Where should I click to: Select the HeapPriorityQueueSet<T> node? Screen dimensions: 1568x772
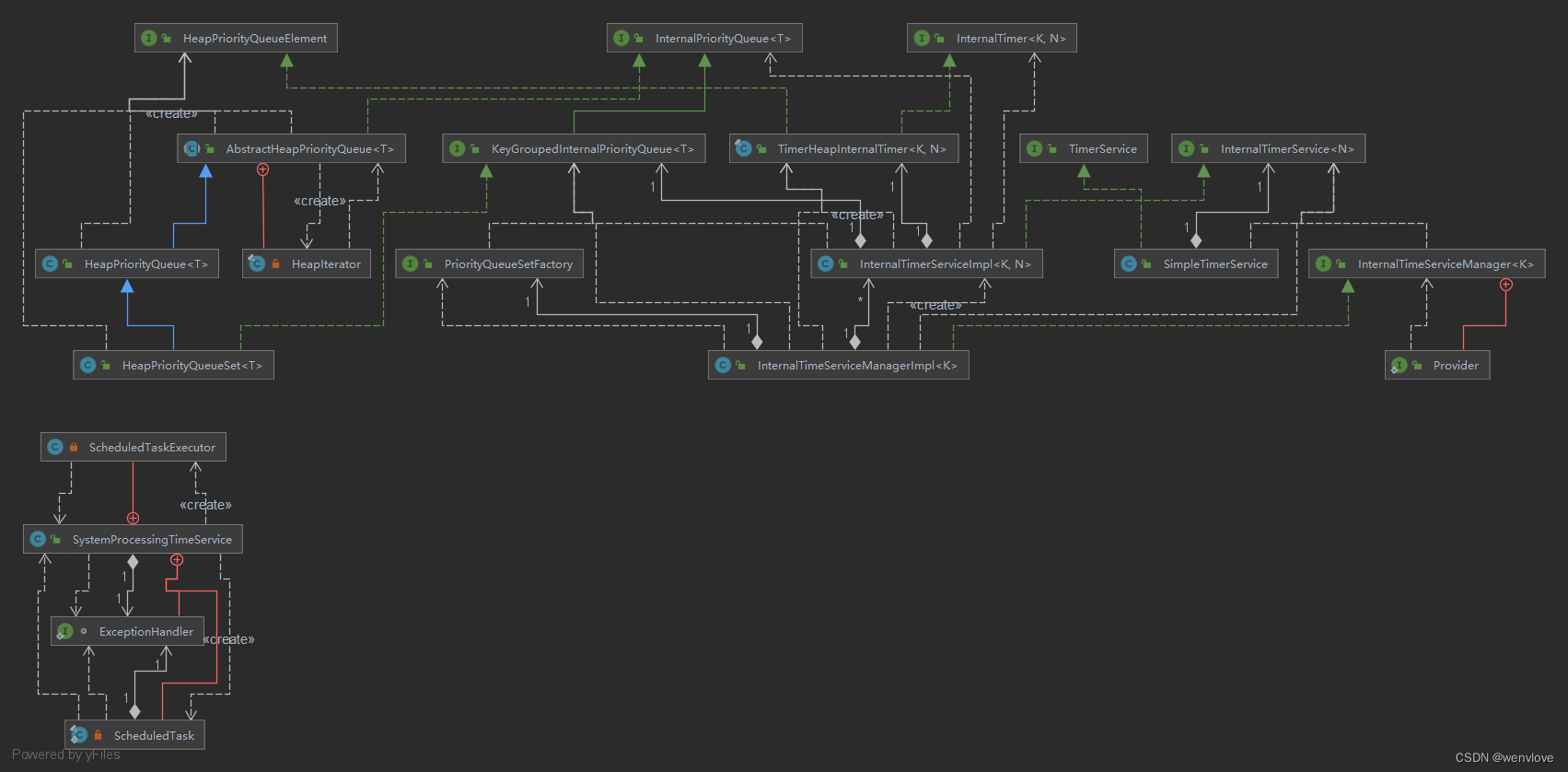[x=173, y=365]
